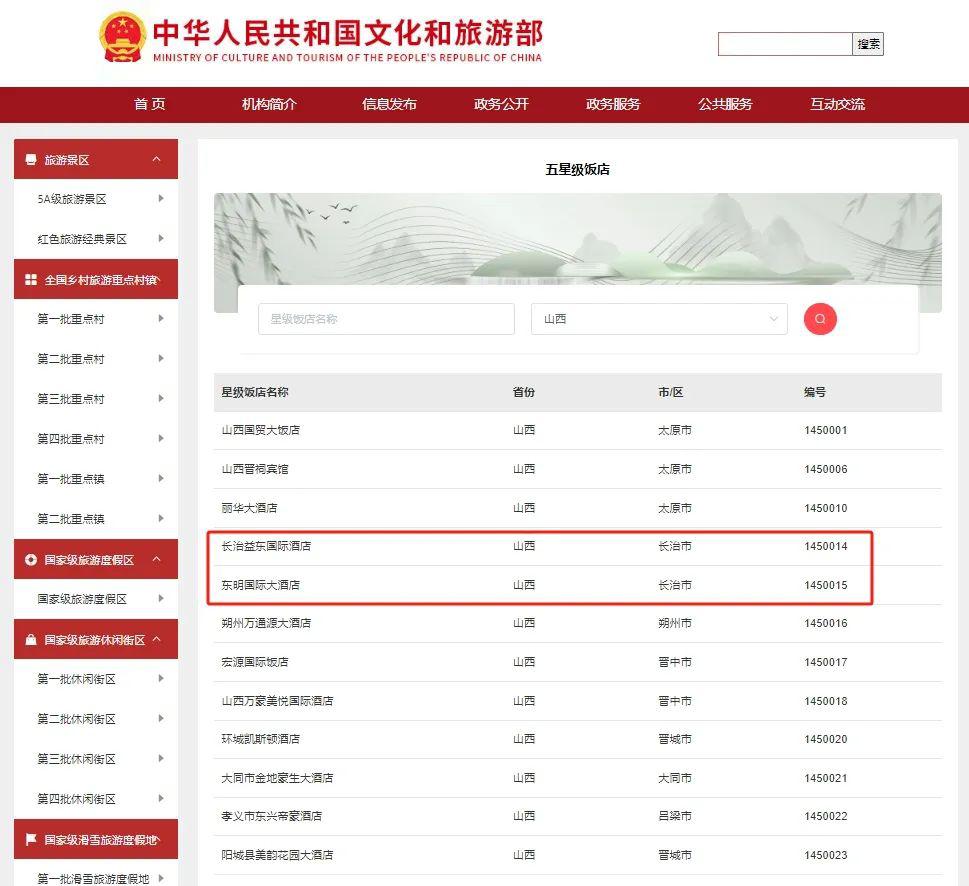Open 国家级旅游度假区 sub-item link
The image size is (969, 886).
click(82, 599)
